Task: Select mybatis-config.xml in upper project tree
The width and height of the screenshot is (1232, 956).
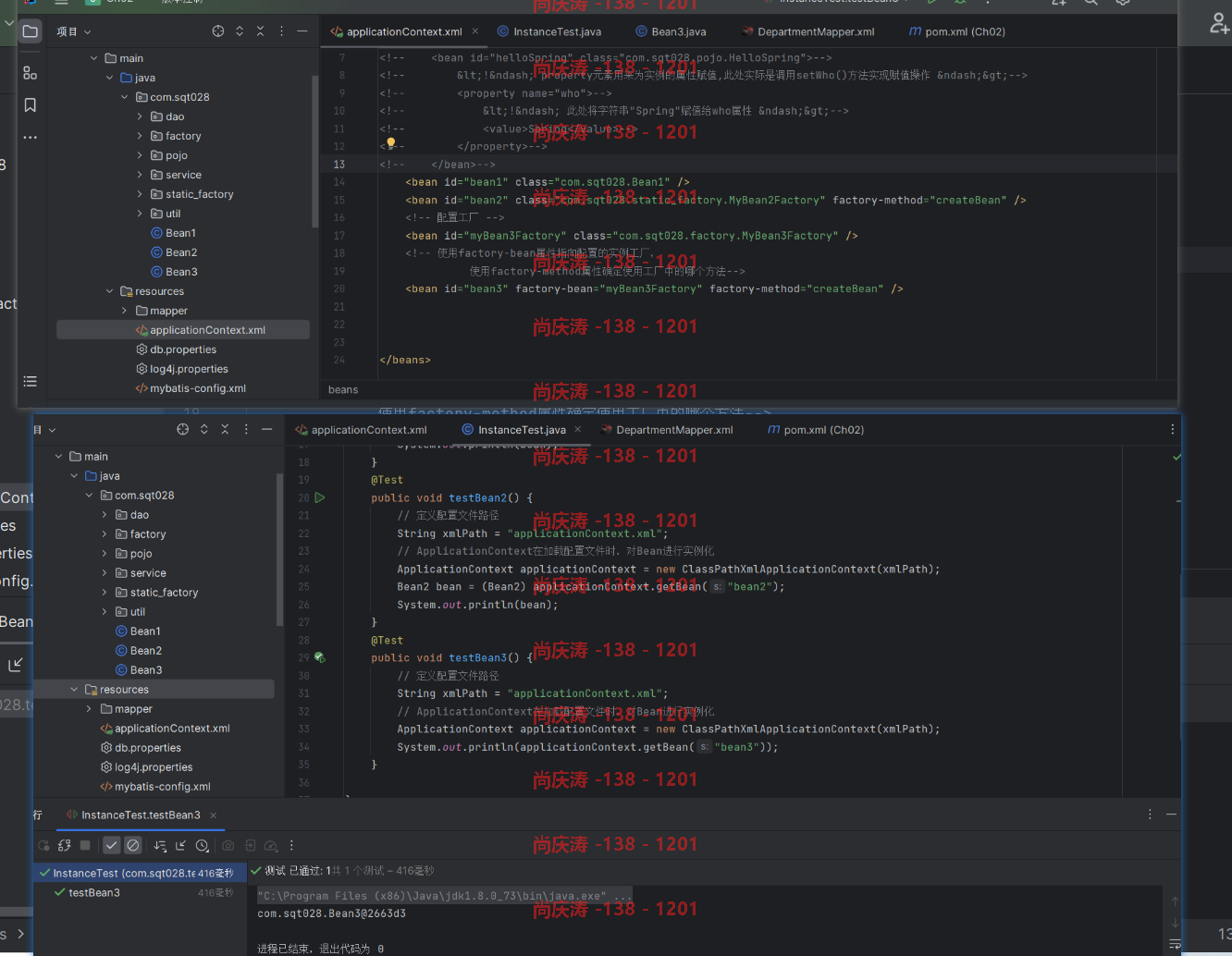Action: click(x=191, y=388)
